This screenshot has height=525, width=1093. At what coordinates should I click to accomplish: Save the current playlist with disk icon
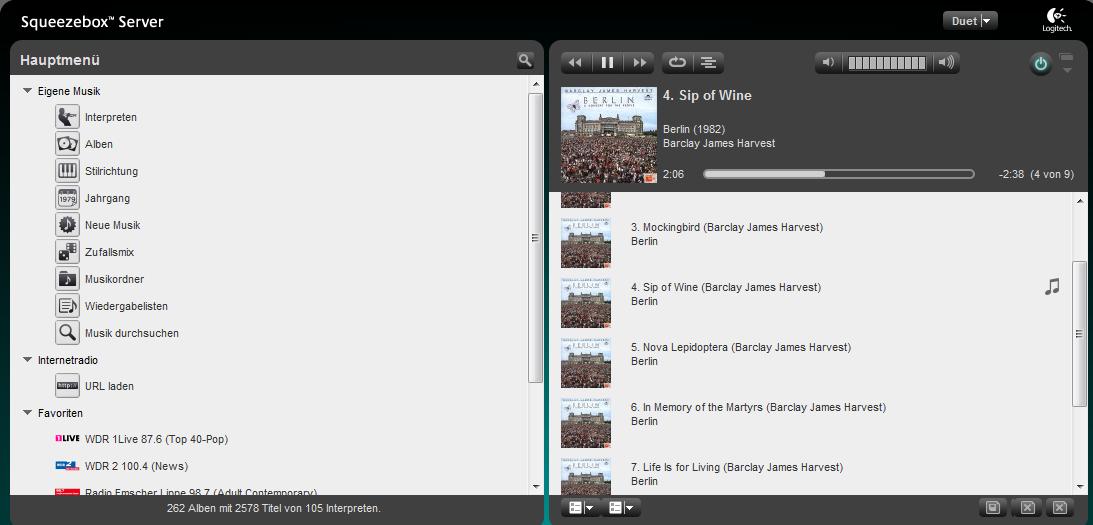(992, 508)
